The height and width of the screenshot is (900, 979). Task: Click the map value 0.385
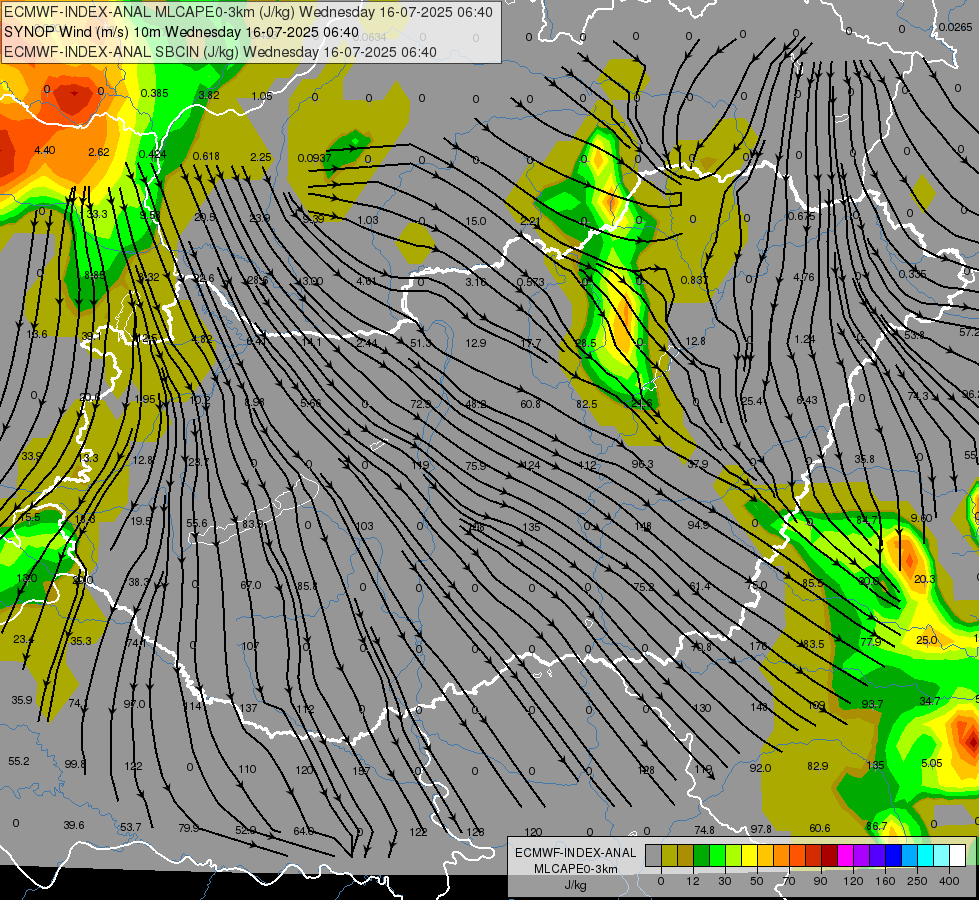point(154,93)
